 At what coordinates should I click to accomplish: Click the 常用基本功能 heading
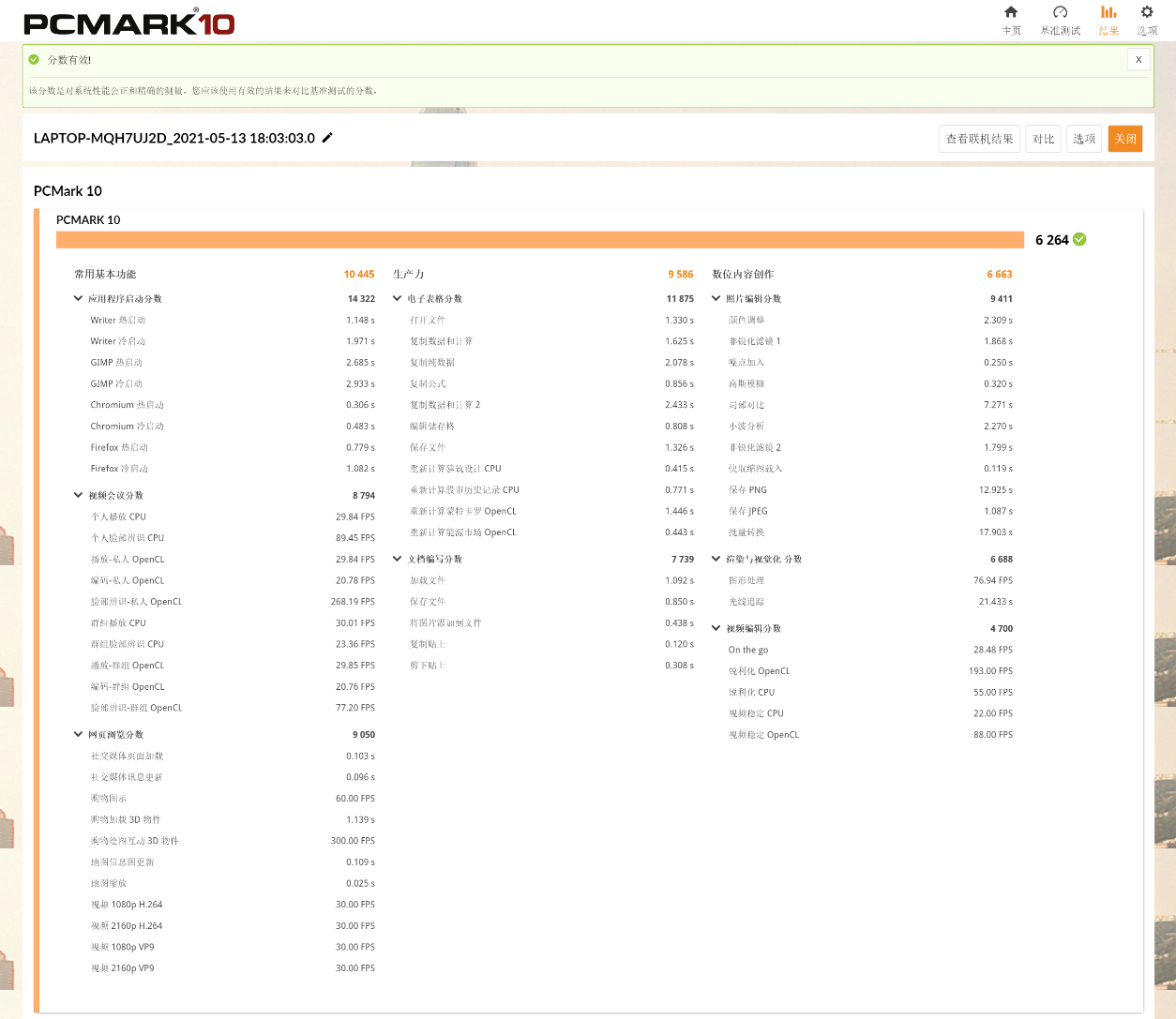[x=105, y=275]
